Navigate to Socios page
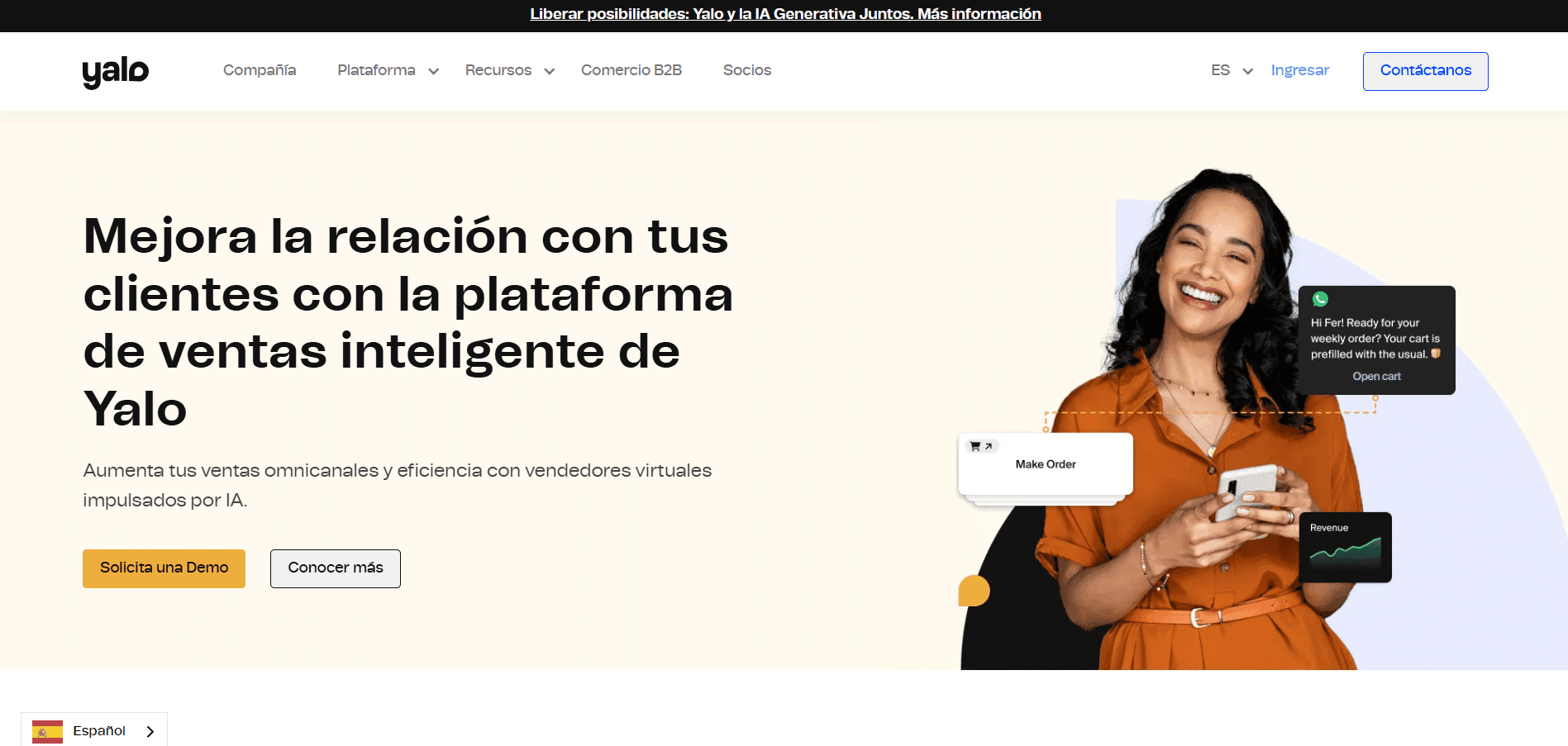Screen dimensions: 1568x746 tap(746, 70)
